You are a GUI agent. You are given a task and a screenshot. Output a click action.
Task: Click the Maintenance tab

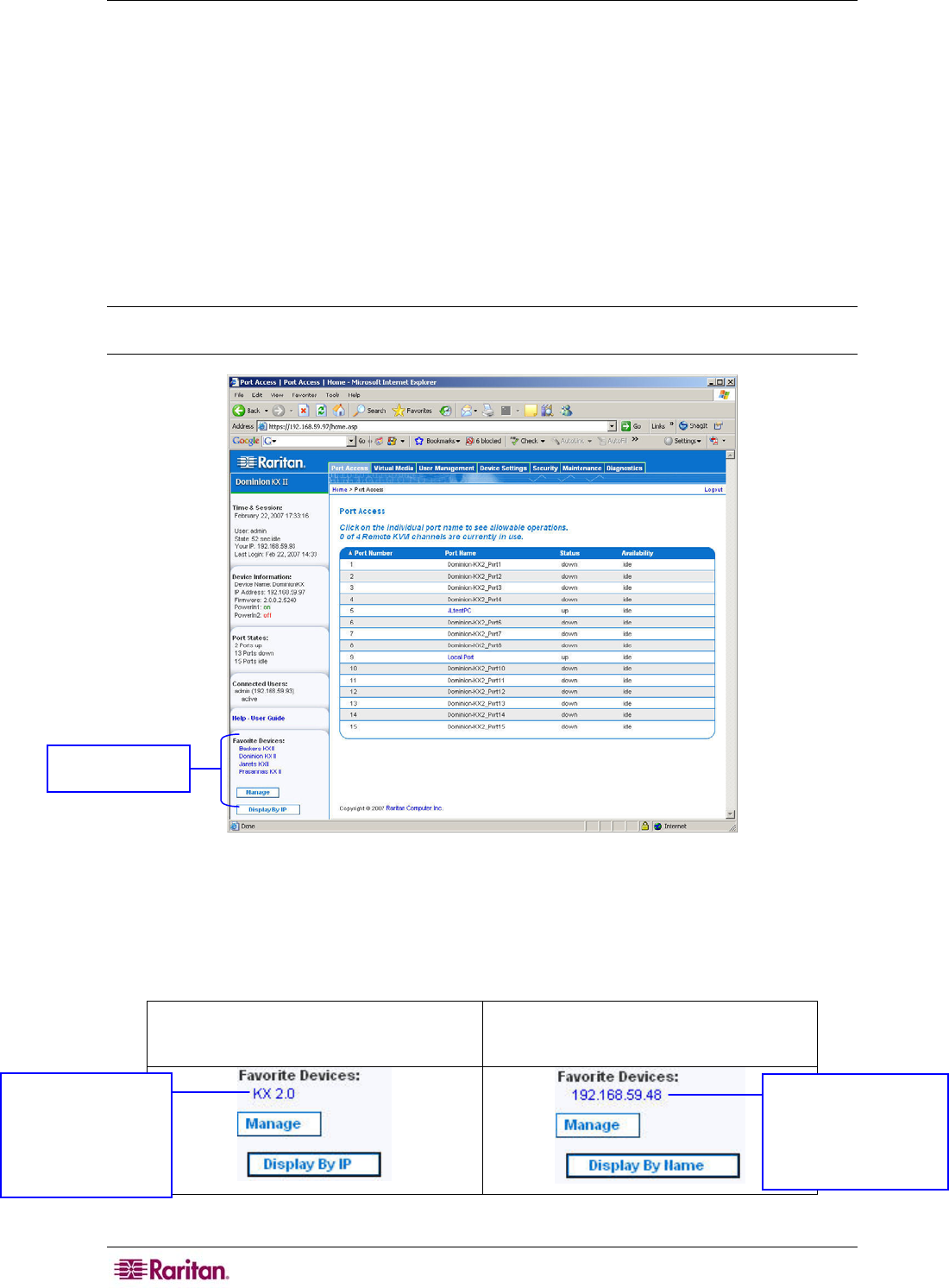click(582, 468)
